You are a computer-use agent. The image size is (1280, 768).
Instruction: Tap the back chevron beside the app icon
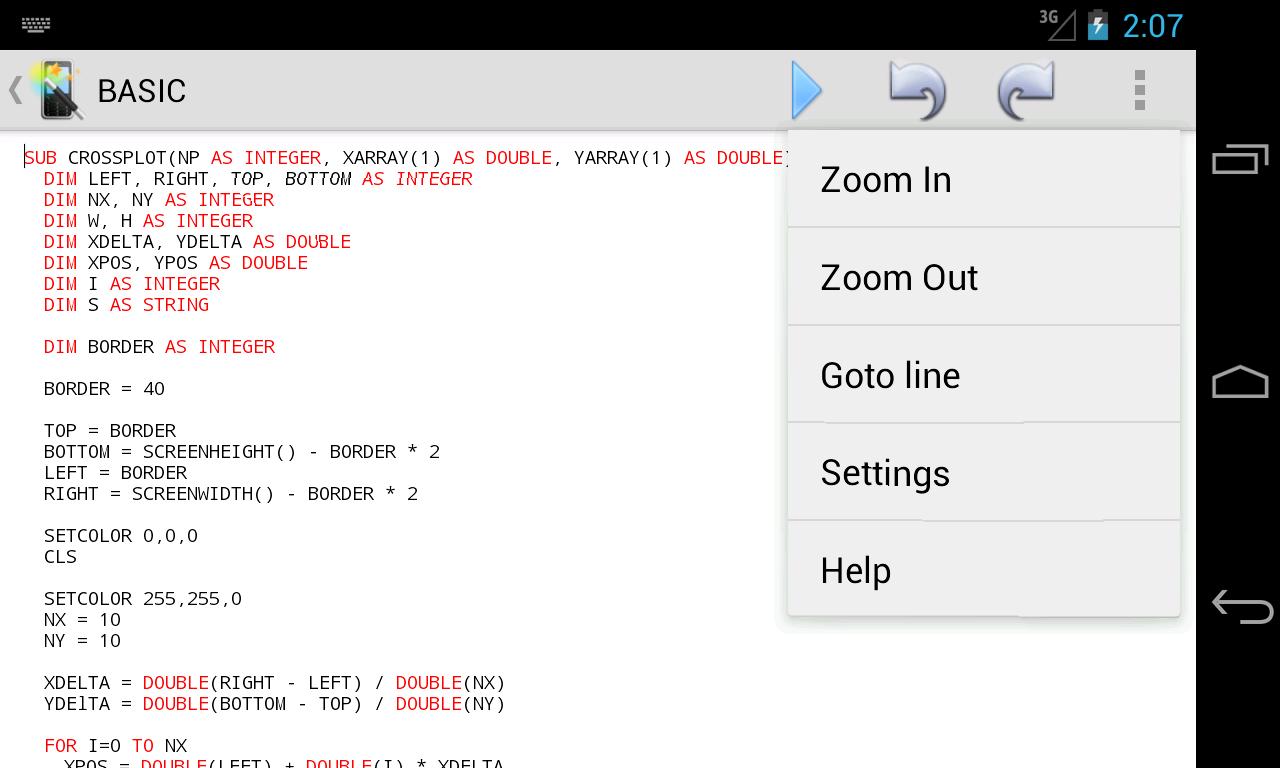click(x=15, y=90)
